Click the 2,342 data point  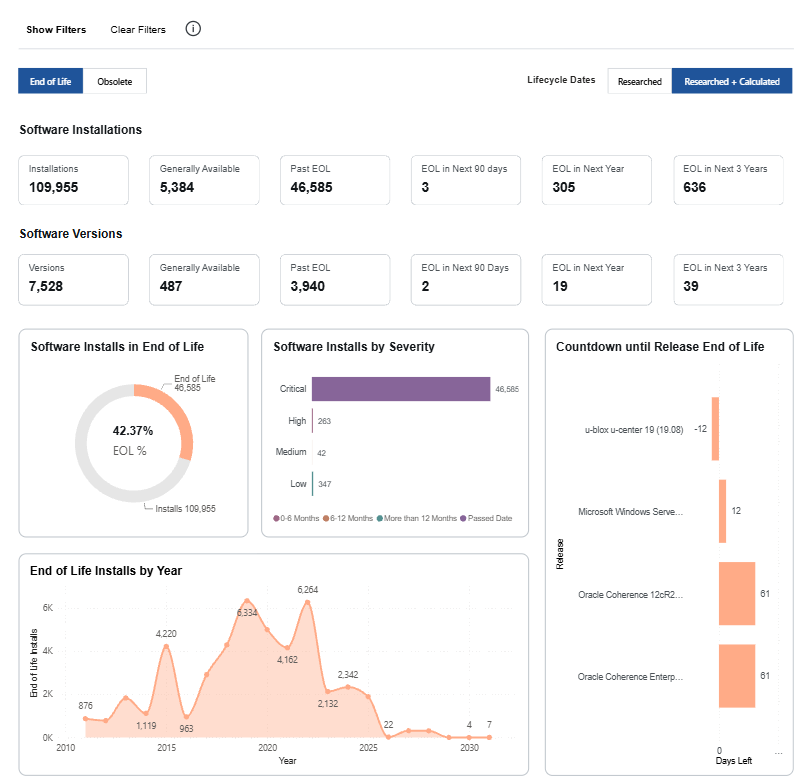(x=348, y=687)
